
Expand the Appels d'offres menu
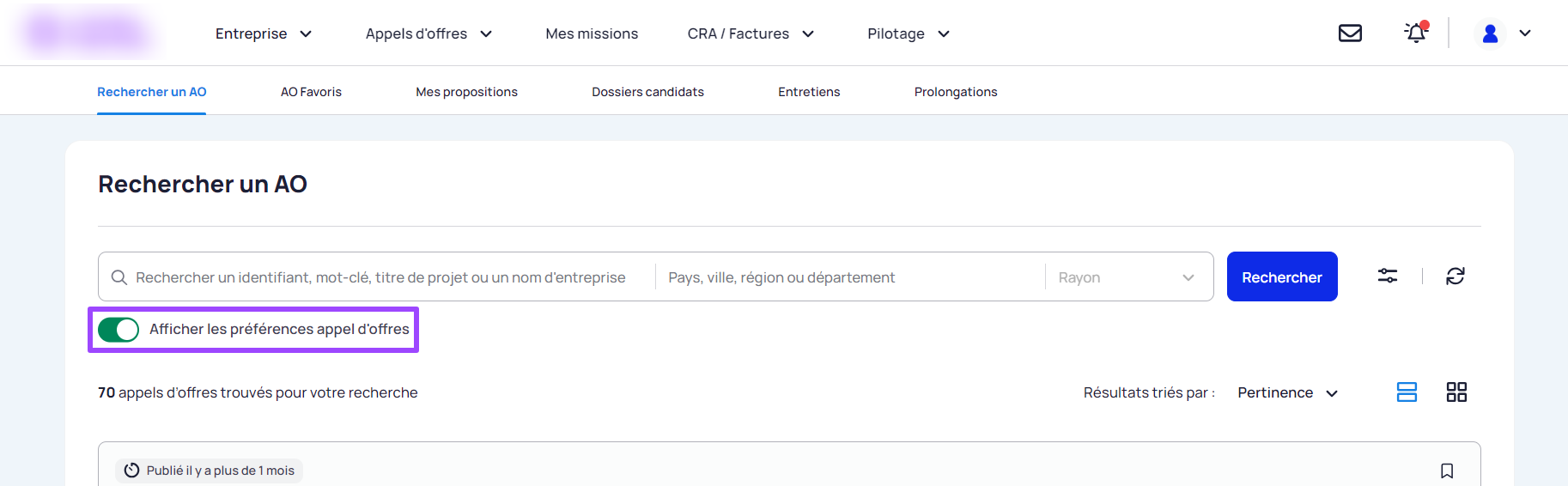428,33
